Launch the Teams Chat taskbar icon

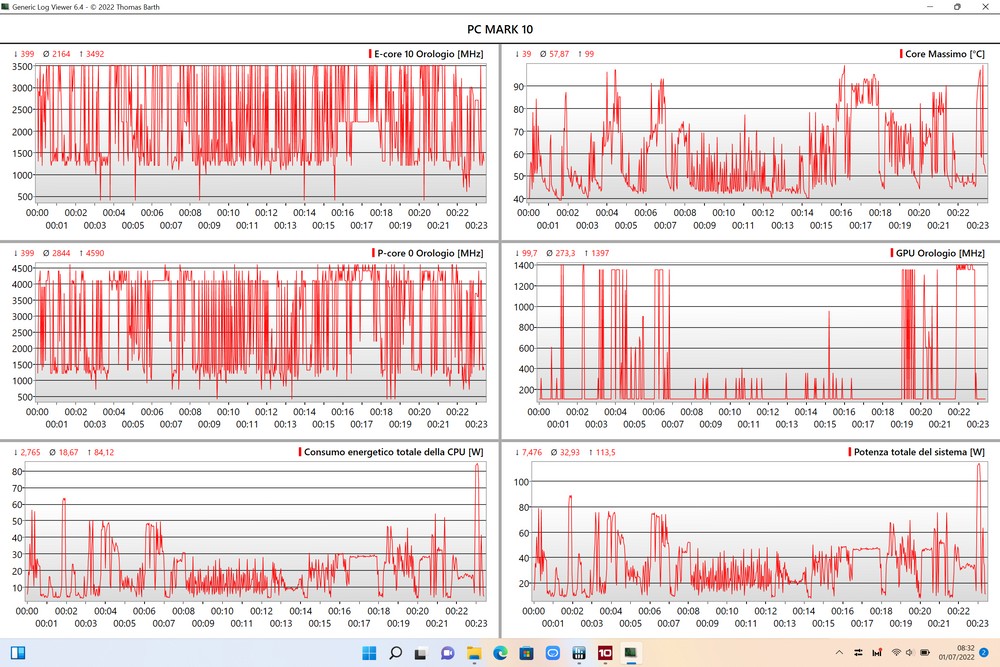[x=448, y=653]
